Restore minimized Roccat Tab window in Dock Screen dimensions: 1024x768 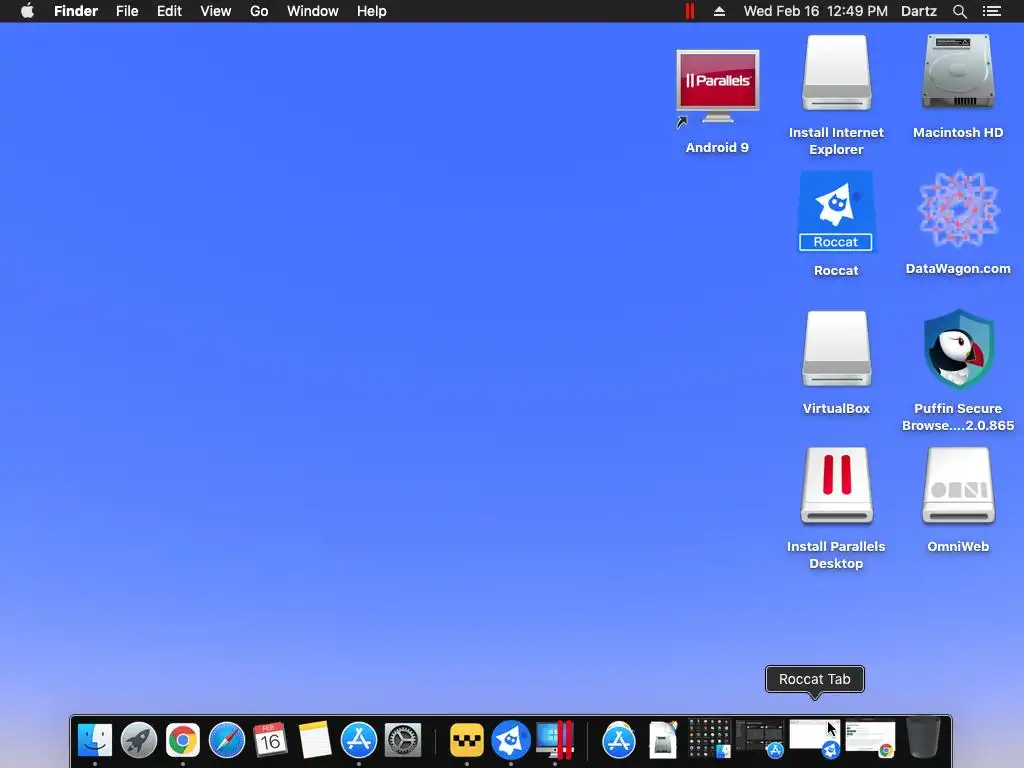pos(814,738)
